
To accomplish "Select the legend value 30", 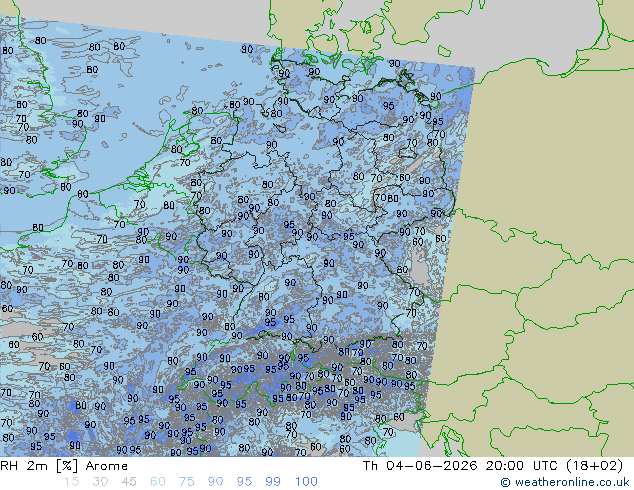I will coord(100,482).
